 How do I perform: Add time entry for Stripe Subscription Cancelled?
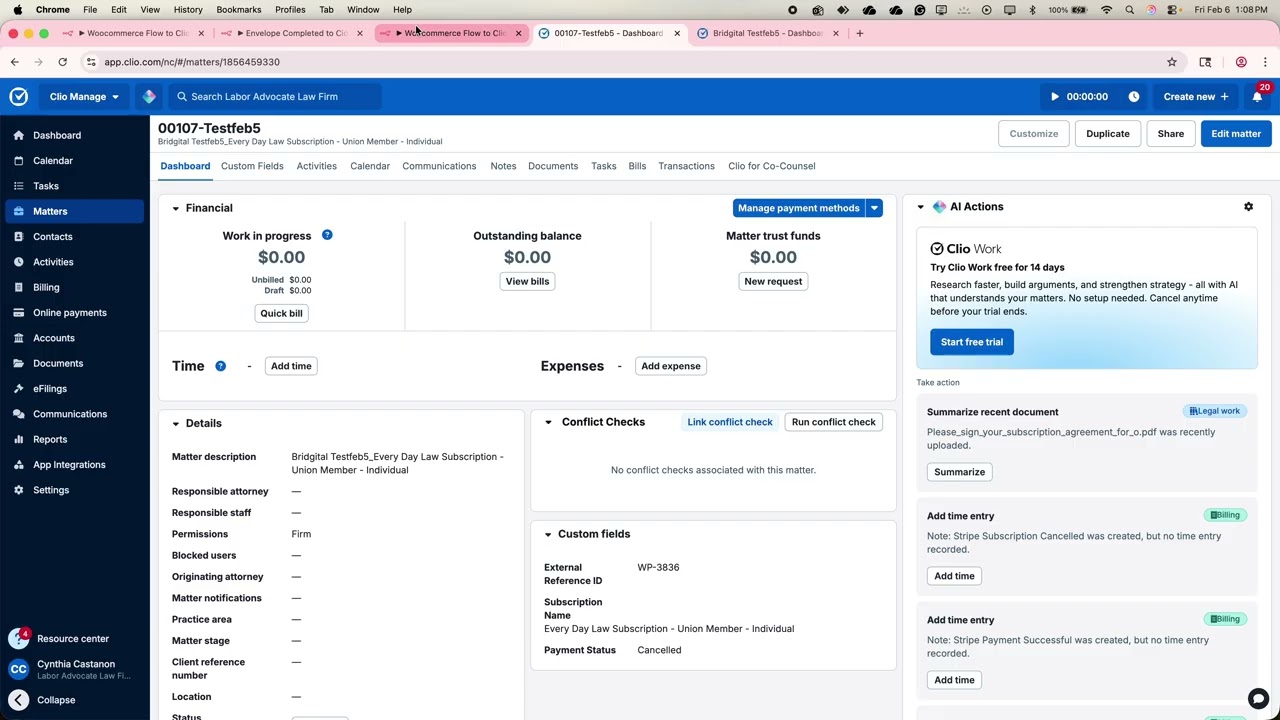[x=954, y=576]
